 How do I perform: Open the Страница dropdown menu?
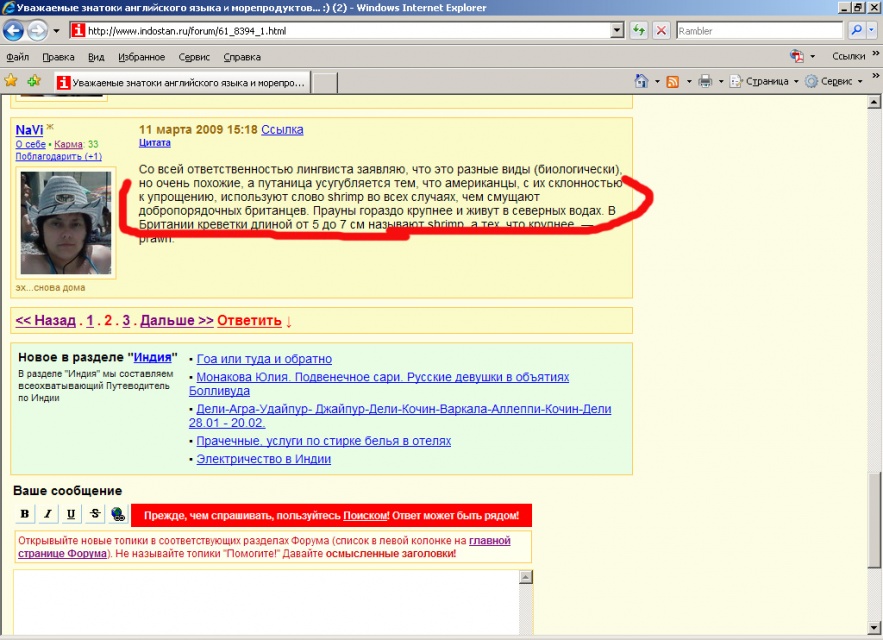click(x=764, y=81)
